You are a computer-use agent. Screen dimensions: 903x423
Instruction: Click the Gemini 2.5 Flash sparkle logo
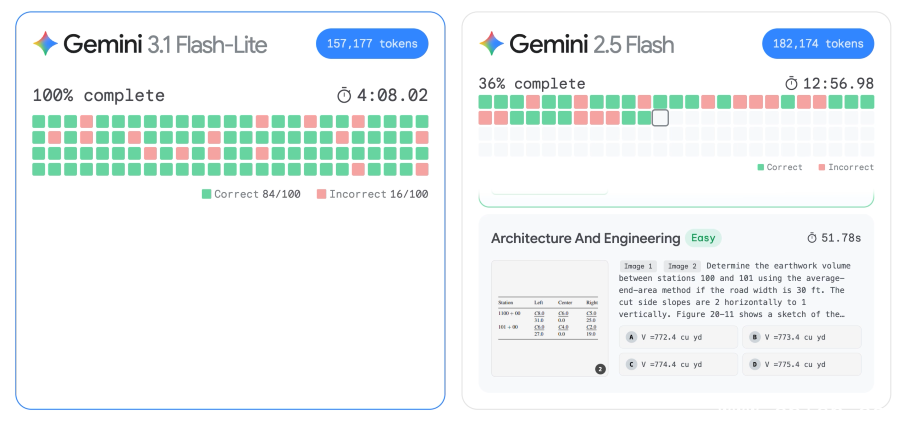tap(492, 44)
